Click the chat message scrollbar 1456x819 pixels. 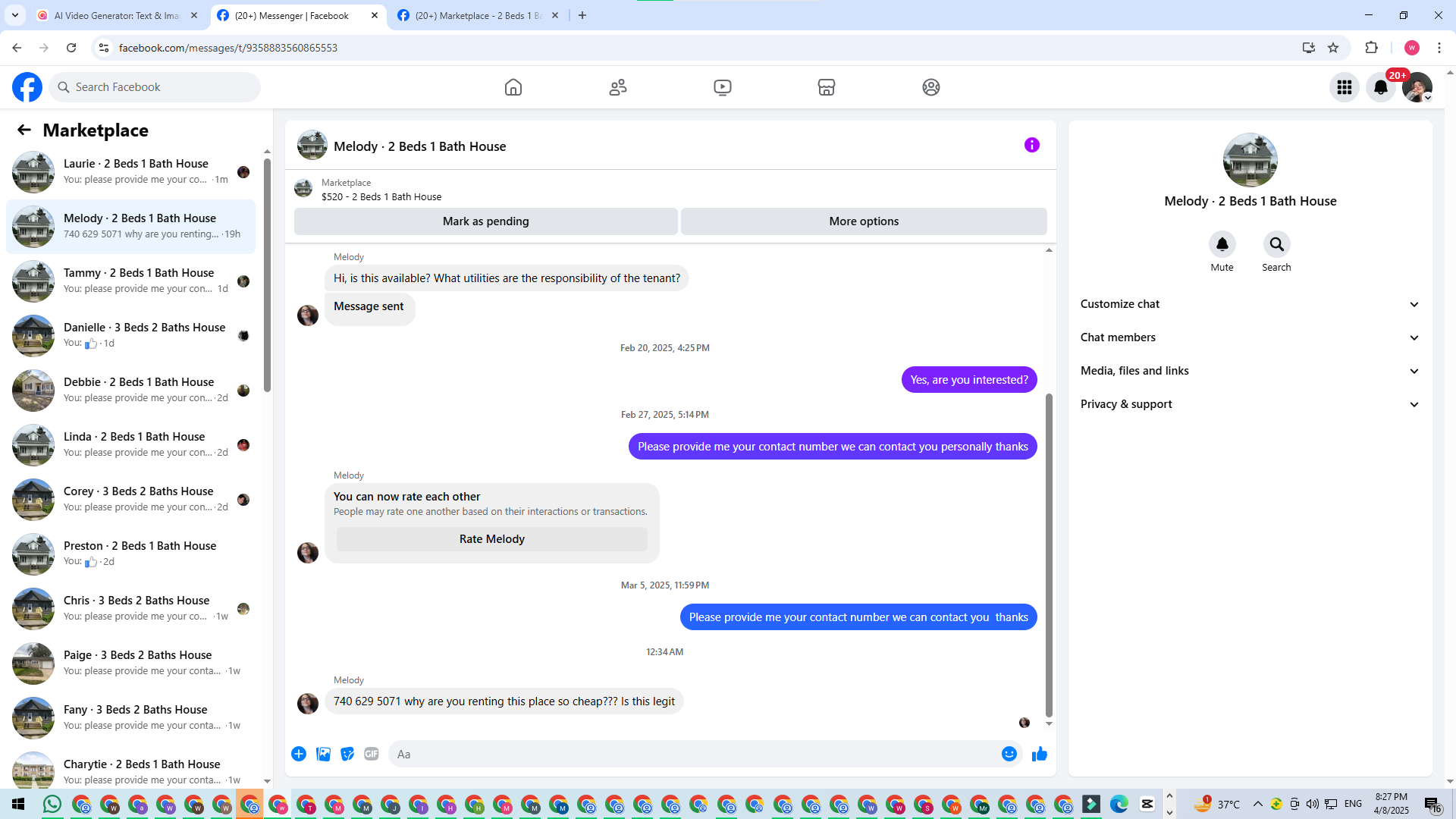tap(1049, 554)
